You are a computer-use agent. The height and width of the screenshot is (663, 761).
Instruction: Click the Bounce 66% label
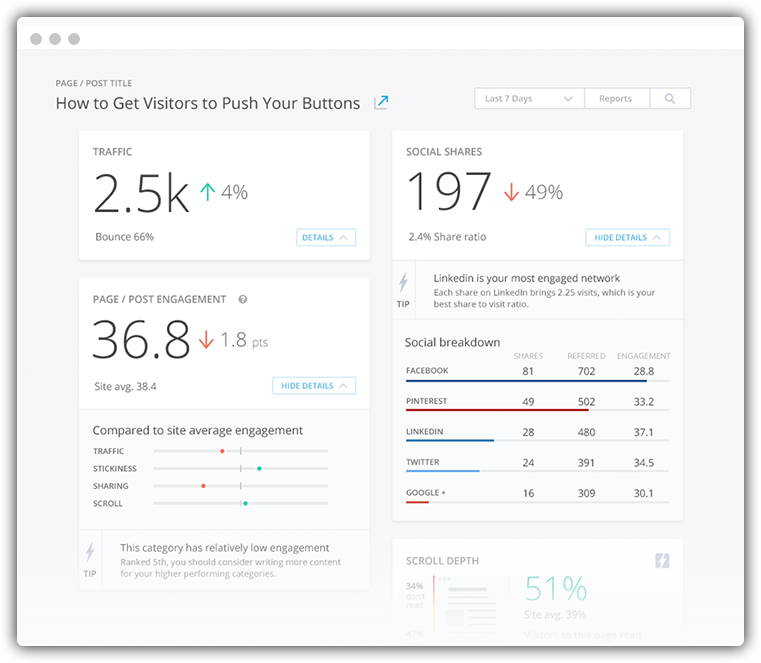124,237
